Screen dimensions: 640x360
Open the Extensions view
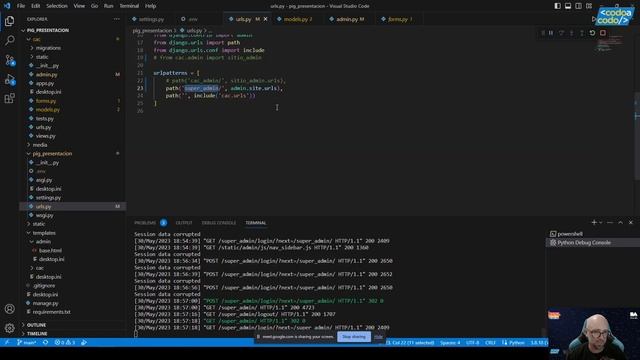point(9,98)
